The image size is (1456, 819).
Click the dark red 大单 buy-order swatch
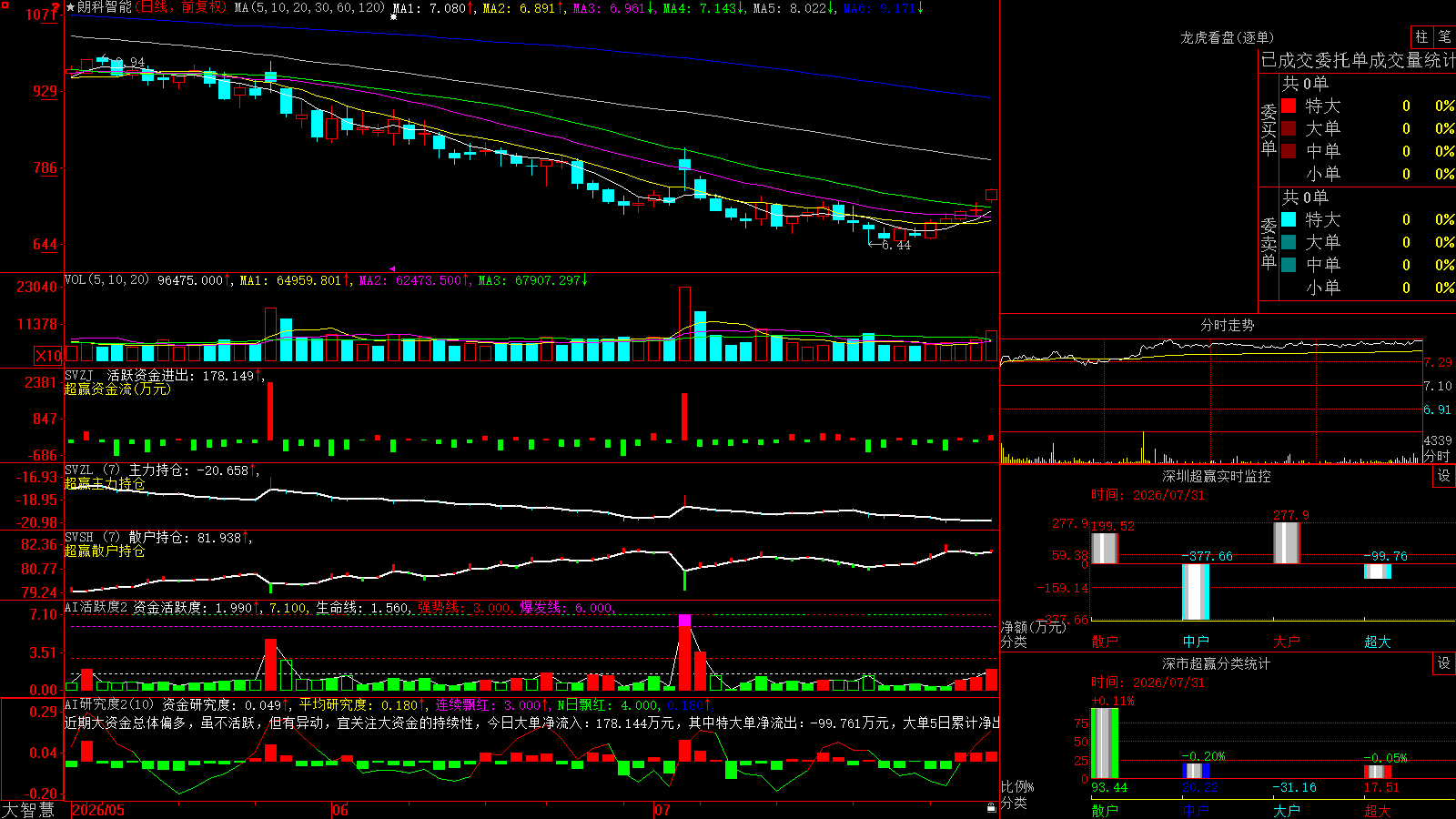1289,128
